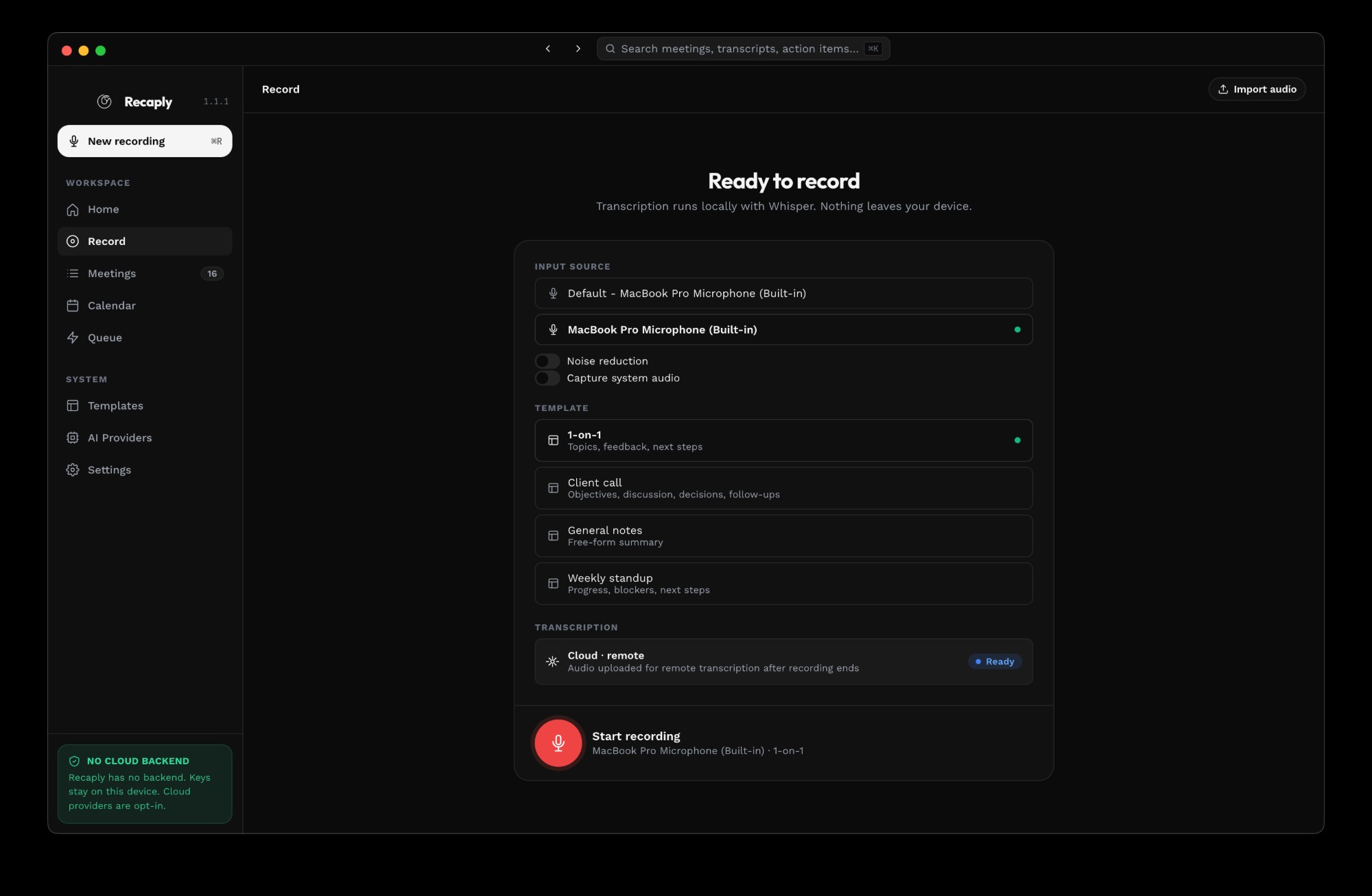Click the Recaply logo icon

point(104,102)
